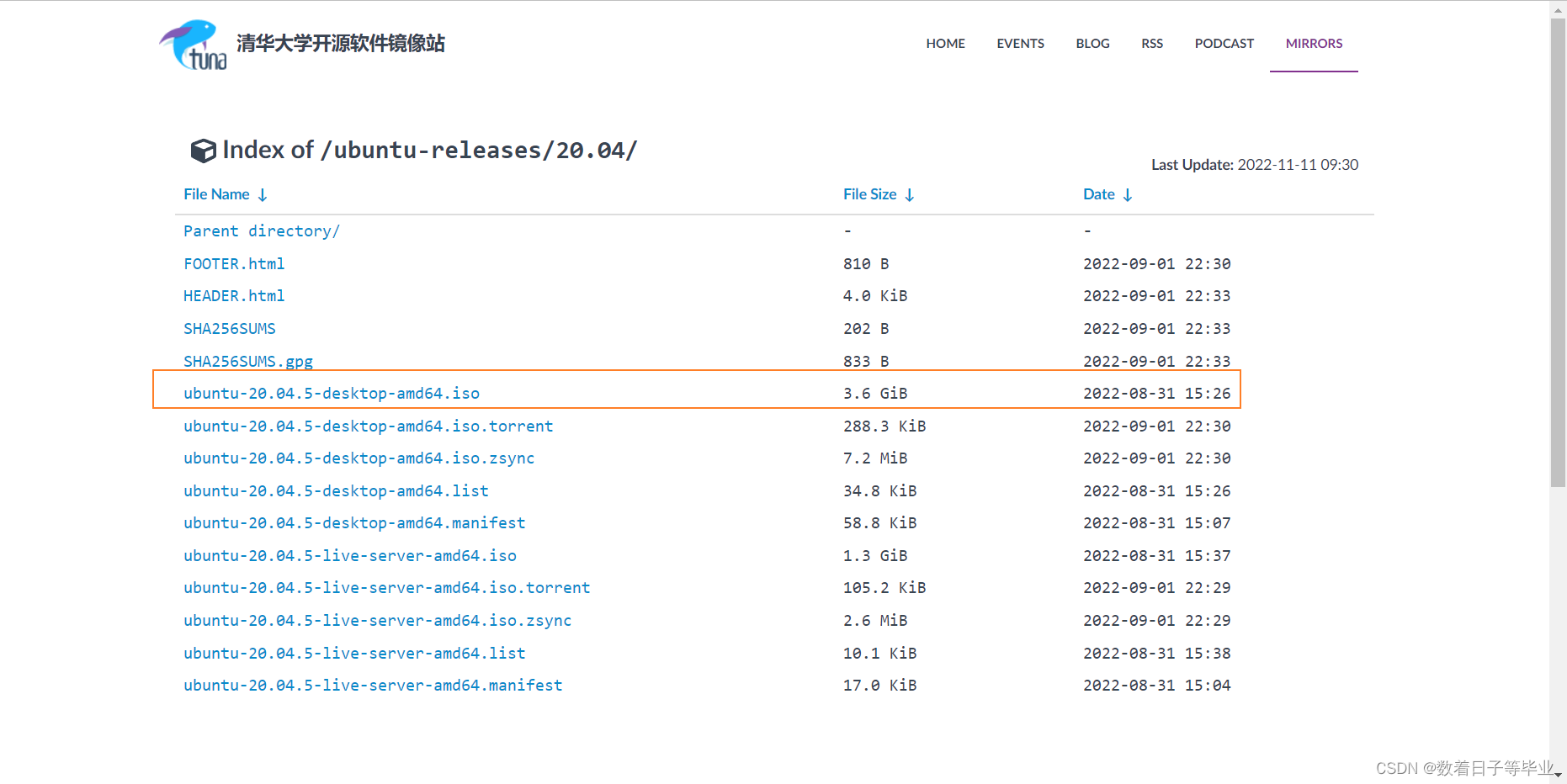Click the TUNA fish logo
This screenshot has height=784, width=1567.
(x=194, y=44)
